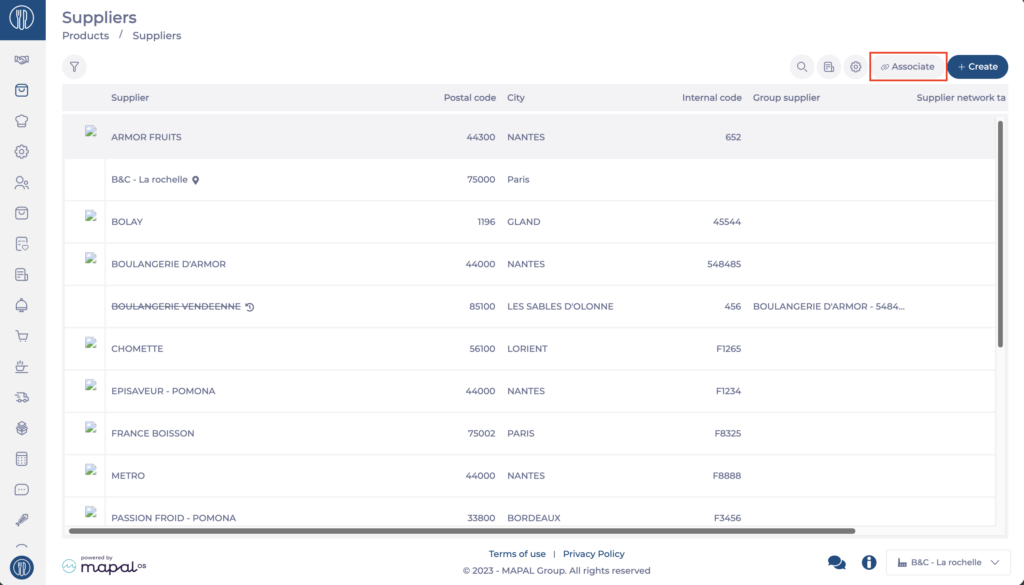Screen dimensions: 1024x585
Task: Open the users sidebar icon
Action: point(22,183)
